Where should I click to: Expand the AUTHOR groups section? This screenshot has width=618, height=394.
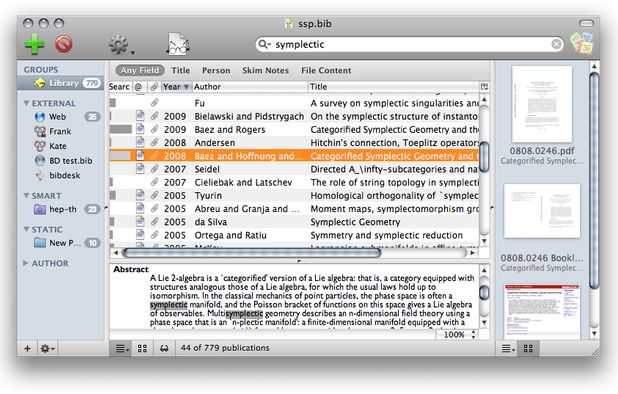click(x=26, y=263)
